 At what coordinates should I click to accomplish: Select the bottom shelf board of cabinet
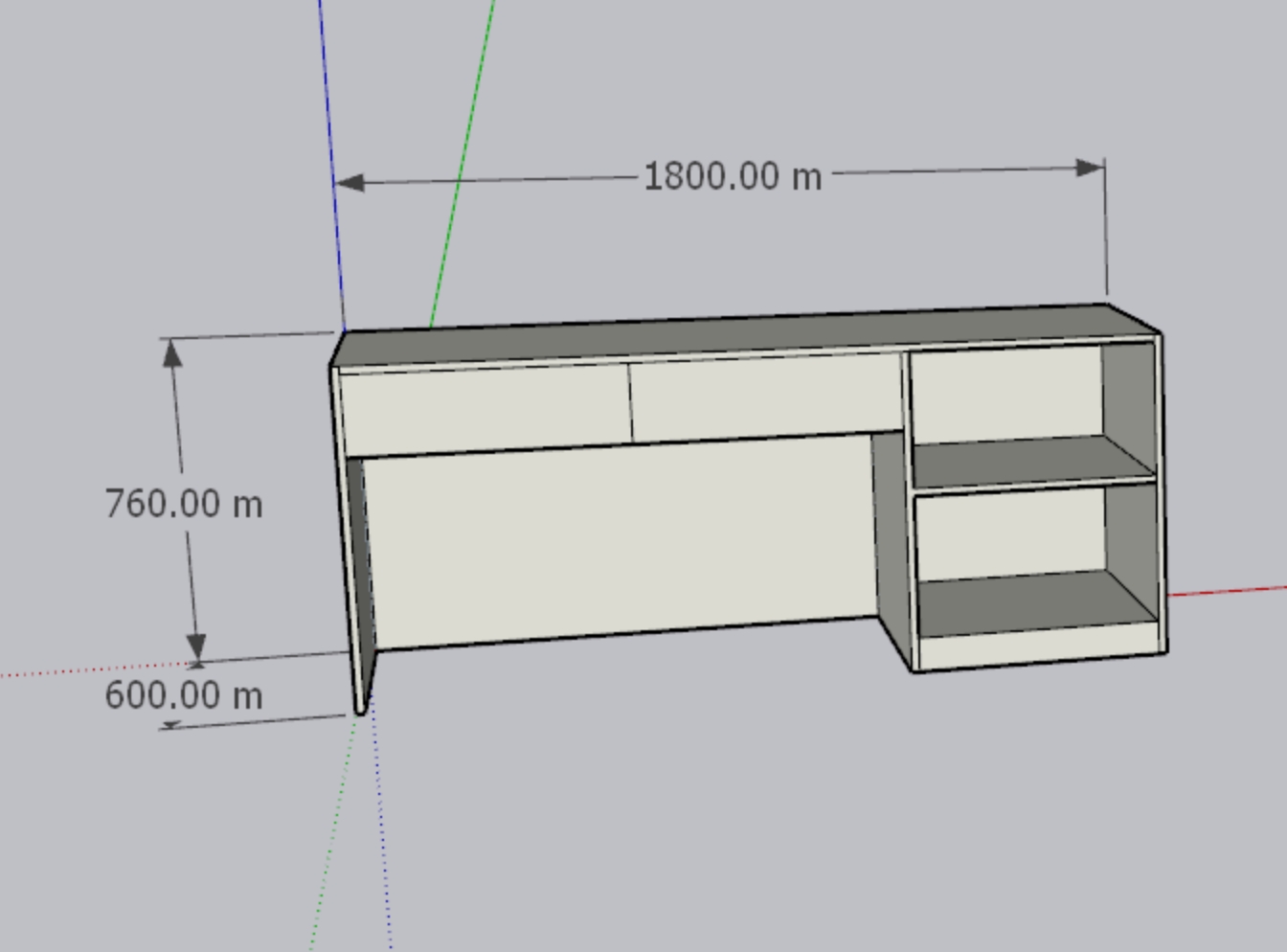(x=1034, y=603)
